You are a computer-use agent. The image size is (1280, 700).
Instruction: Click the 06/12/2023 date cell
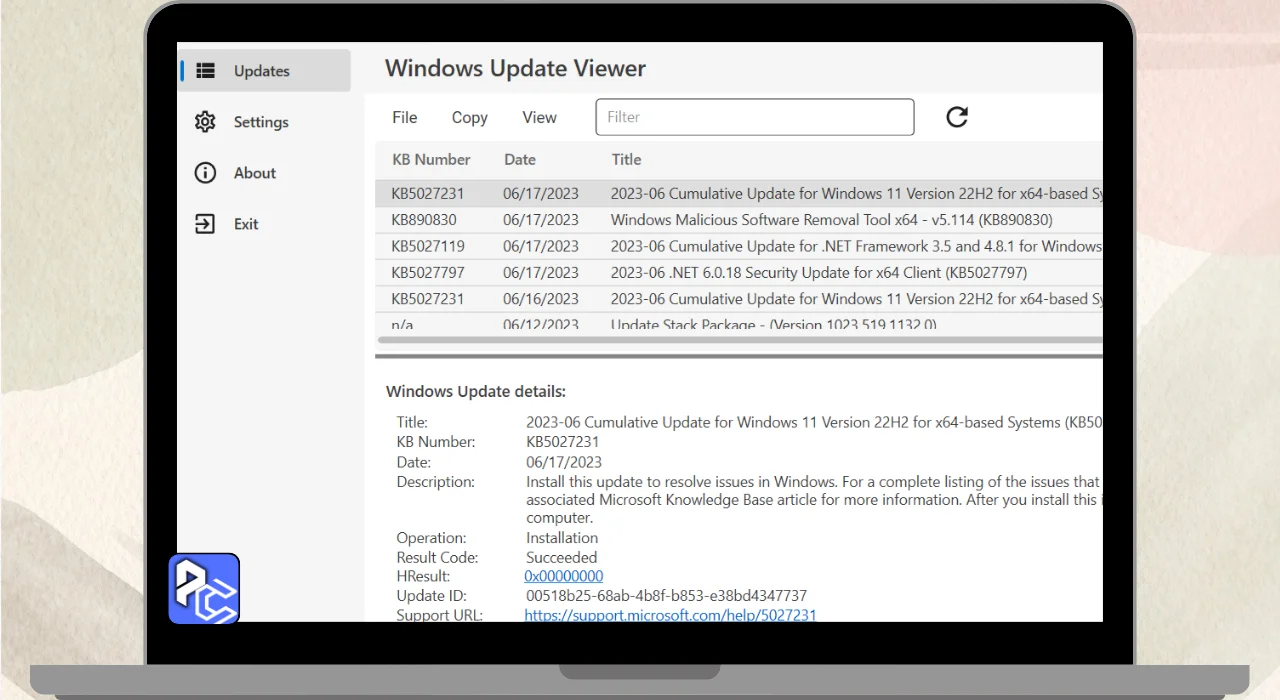541,324
